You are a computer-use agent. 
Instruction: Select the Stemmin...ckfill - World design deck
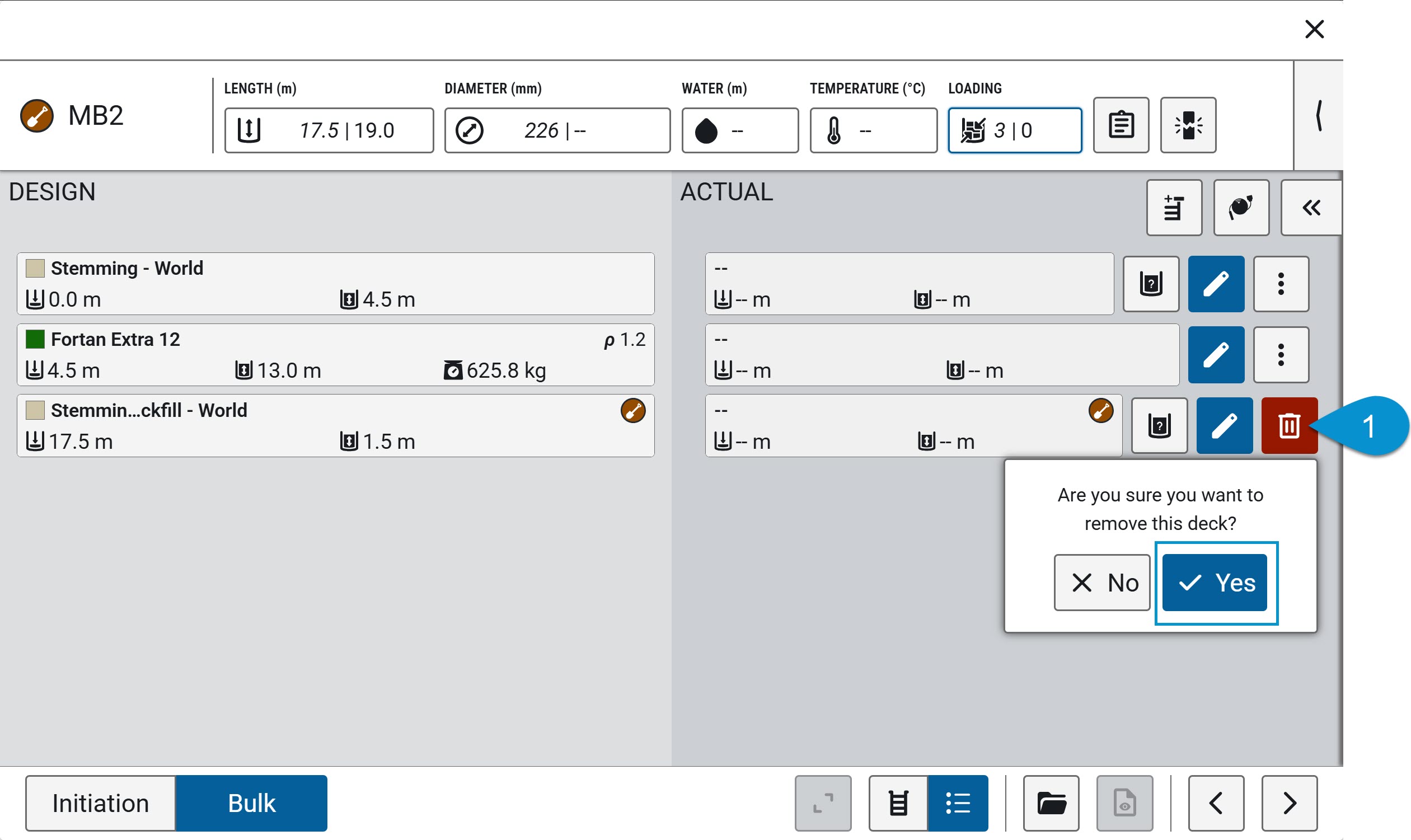(x=336, y=426)
